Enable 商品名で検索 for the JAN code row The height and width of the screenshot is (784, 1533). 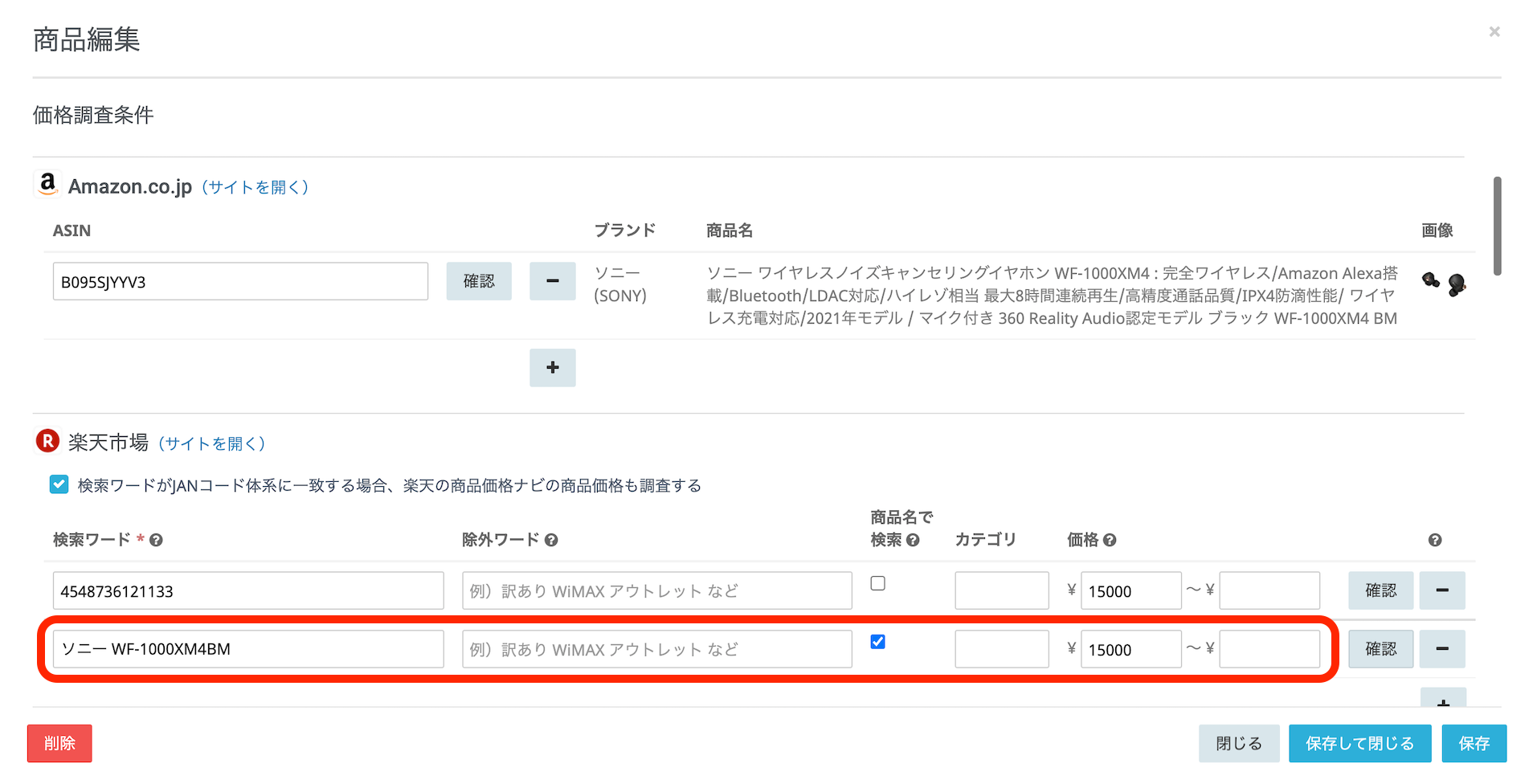tap(877, 583)
